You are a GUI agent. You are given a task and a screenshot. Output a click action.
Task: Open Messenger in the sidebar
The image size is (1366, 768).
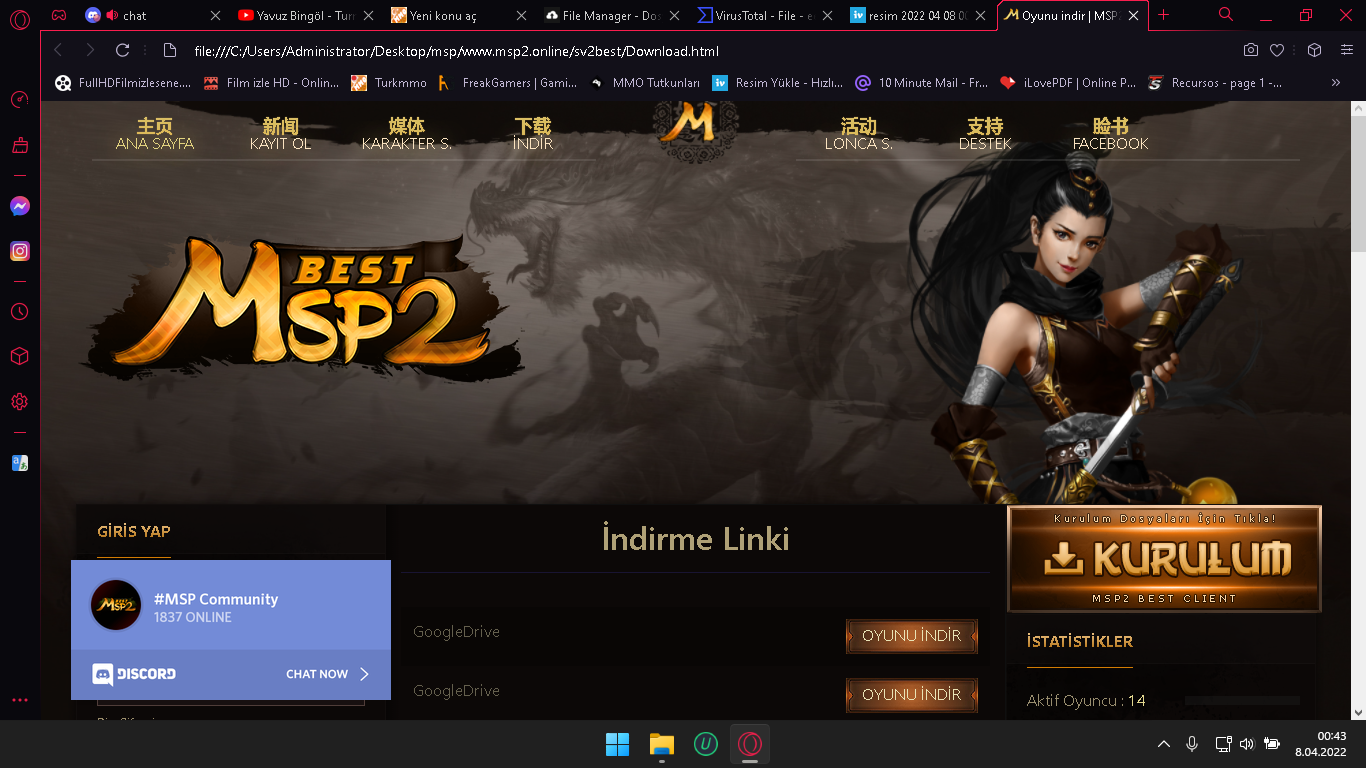tap(19, 206)
